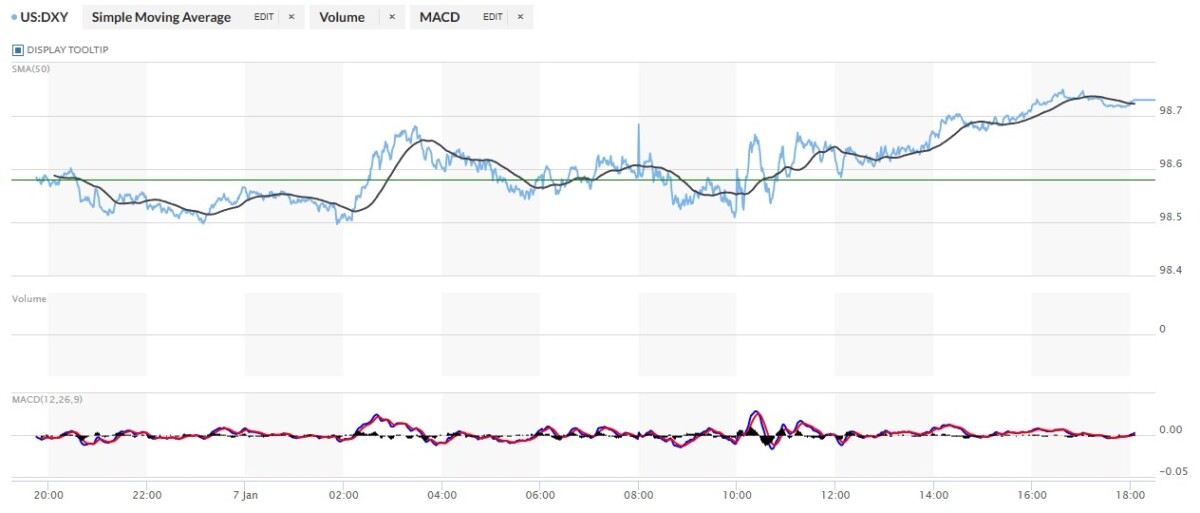Edit the MACD indicator settings
The image size is (1200, 513).
[493, 17]
